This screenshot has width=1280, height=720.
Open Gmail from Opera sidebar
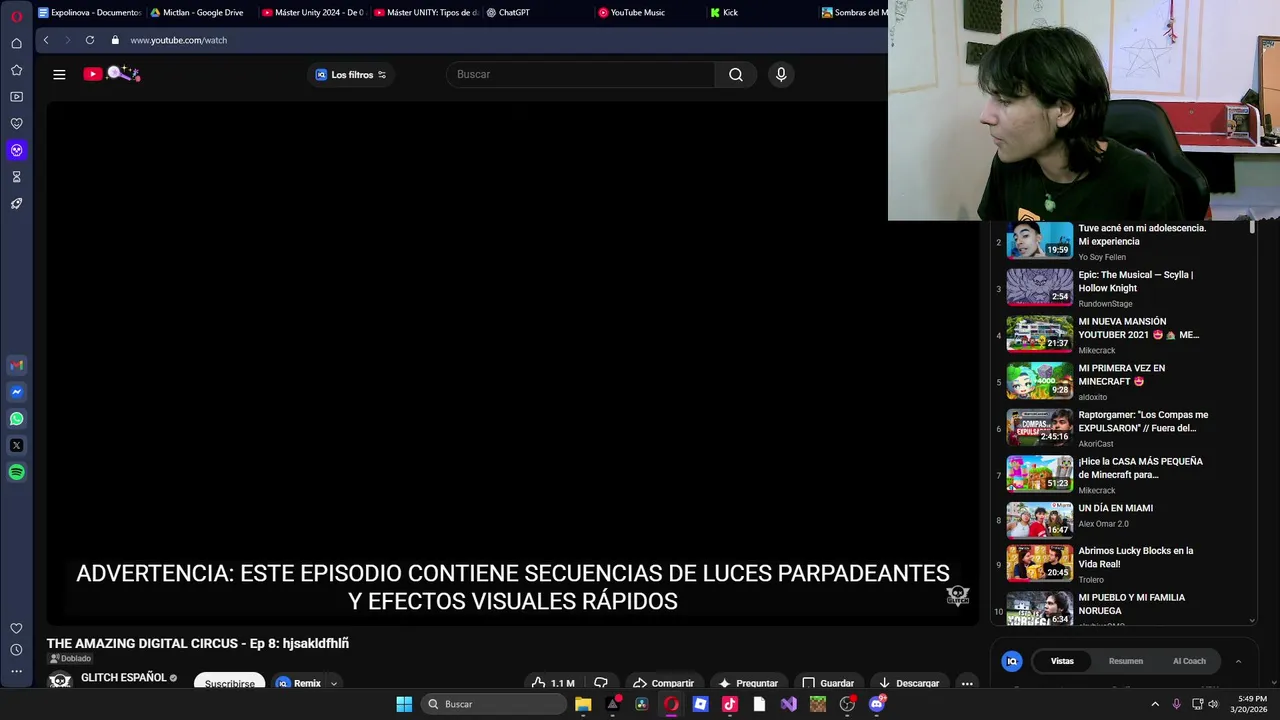(x=16, y=366)
